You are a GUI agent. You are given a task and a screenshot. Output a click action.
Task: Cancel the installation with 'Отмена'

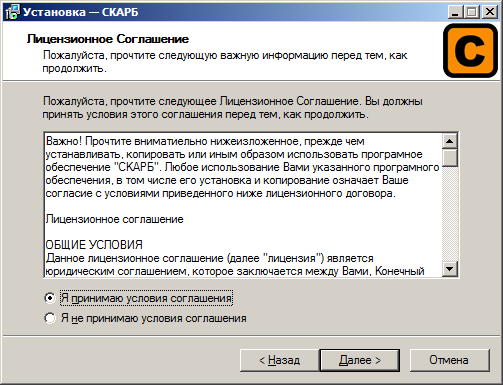point(449,360)
